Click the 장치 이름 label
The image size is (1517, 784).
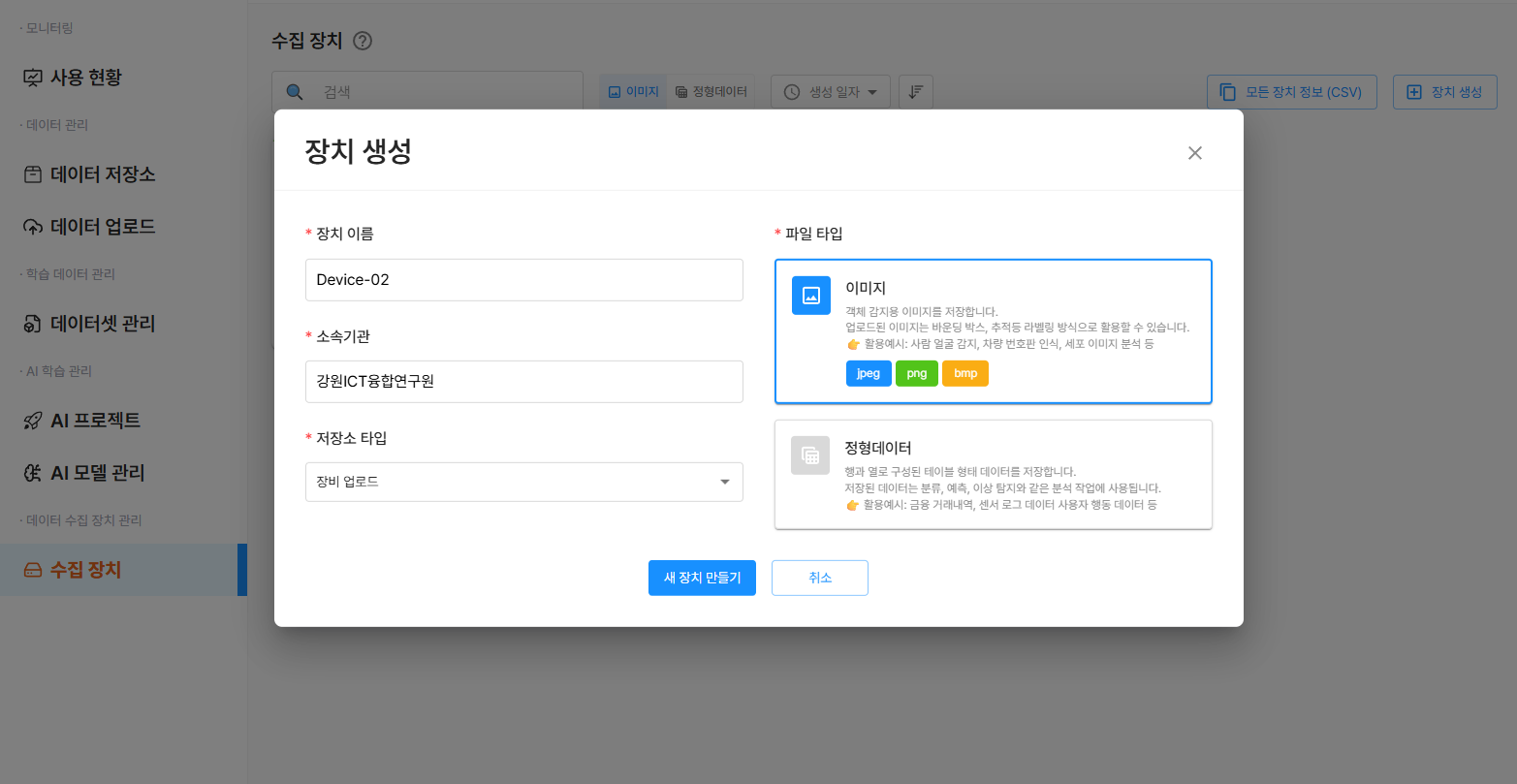345,234
